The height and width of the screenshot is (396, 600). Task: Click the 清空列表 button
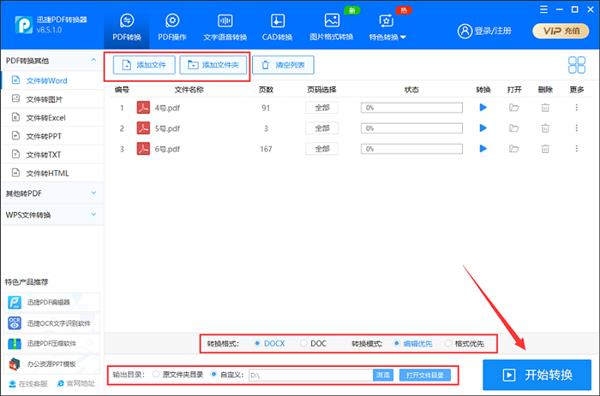coord(283,65)
